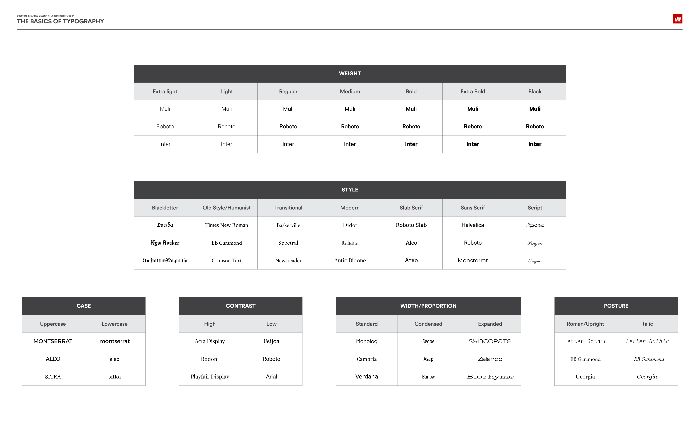The width and height of the screenshot is (700, 423).
Task: Click the Verdana sample in Standard column
Action: [367, 377]
